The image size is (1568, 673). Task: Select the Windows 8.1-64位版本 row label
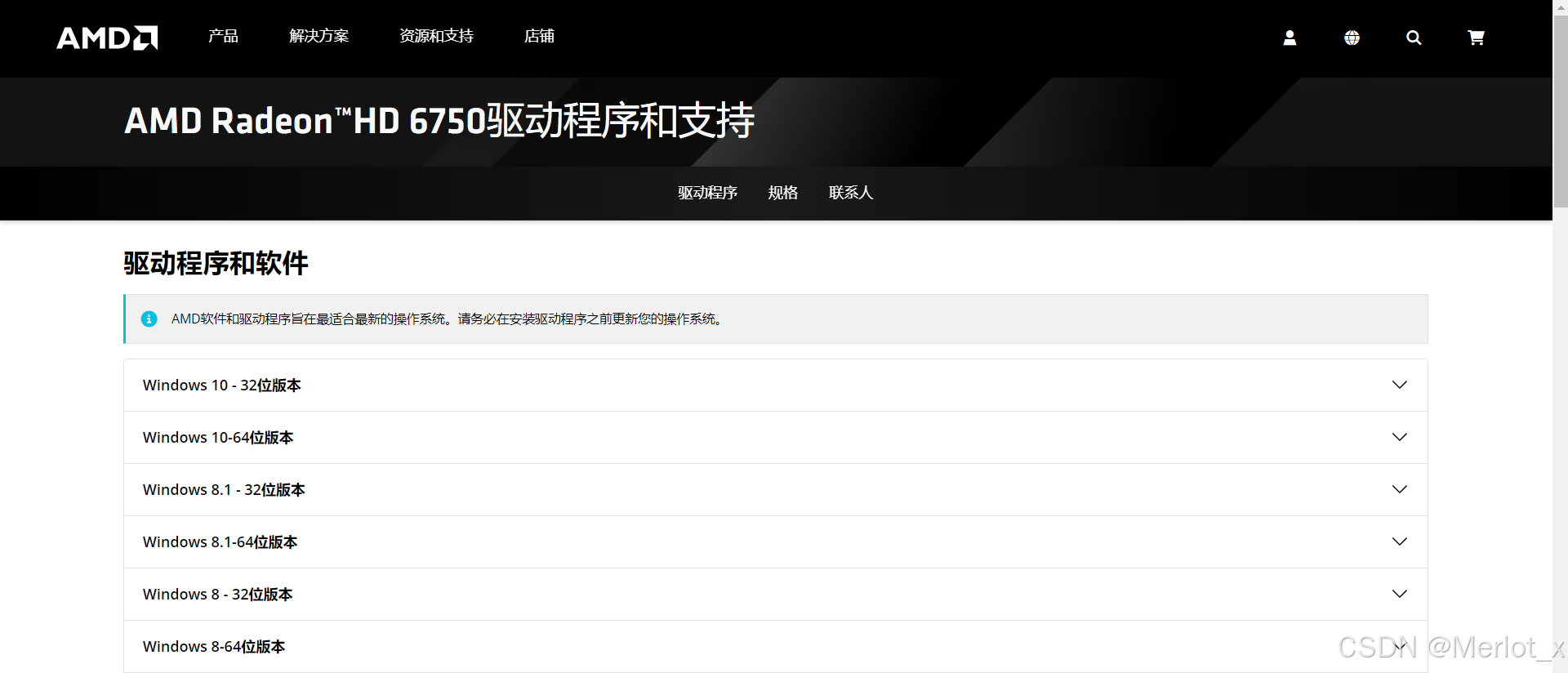pos(220,542)
